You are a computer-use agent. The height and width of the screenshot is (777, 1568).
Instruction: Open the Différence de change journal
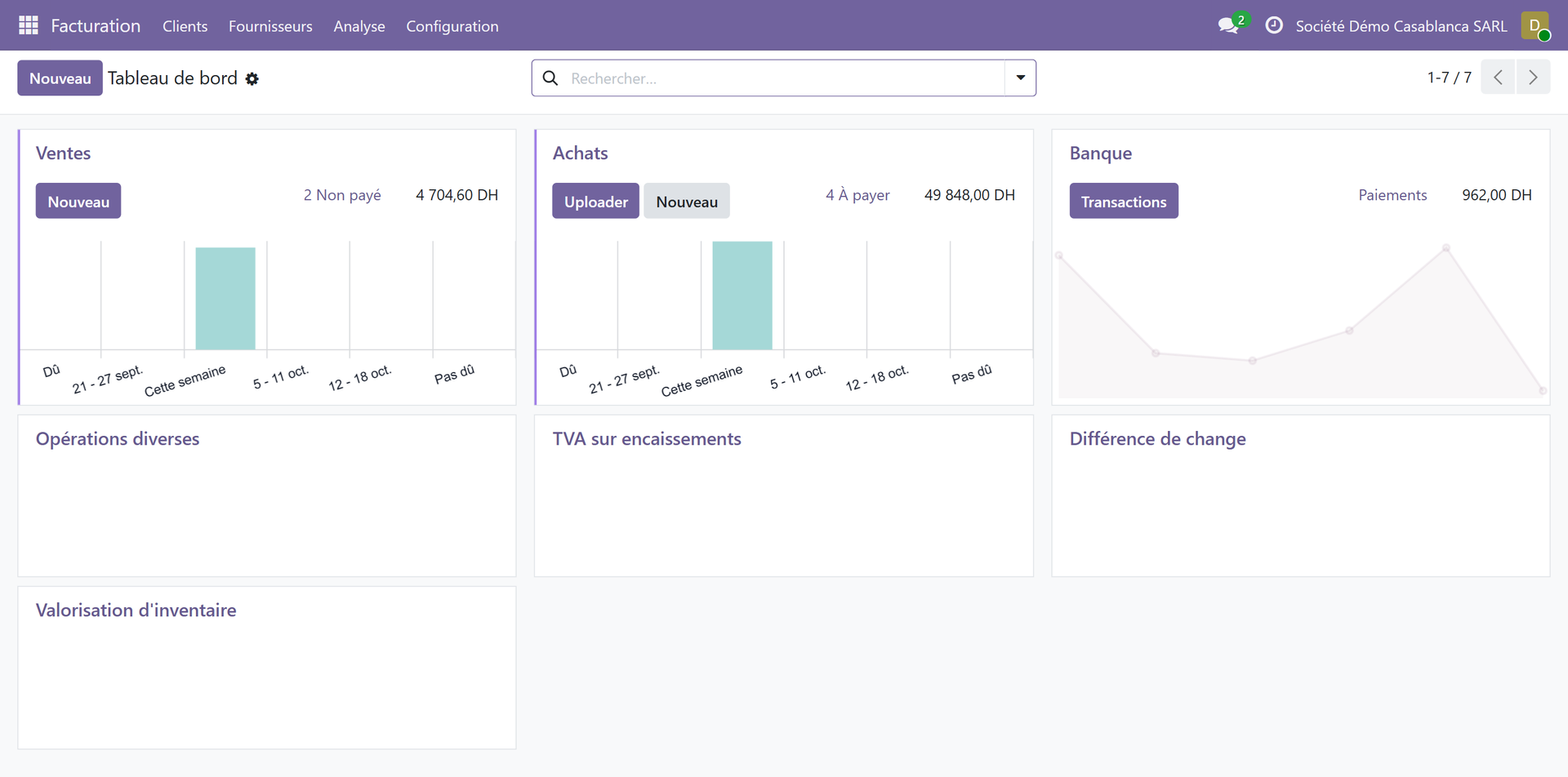point(1158,439)
